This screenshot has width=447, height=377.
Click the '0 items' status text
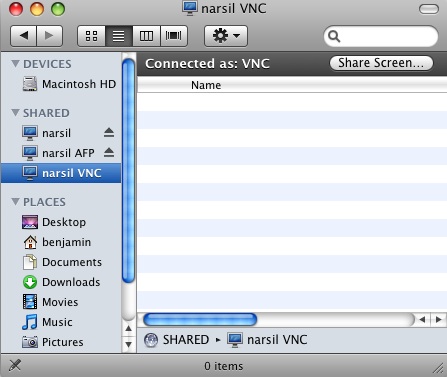click(224, 366)
